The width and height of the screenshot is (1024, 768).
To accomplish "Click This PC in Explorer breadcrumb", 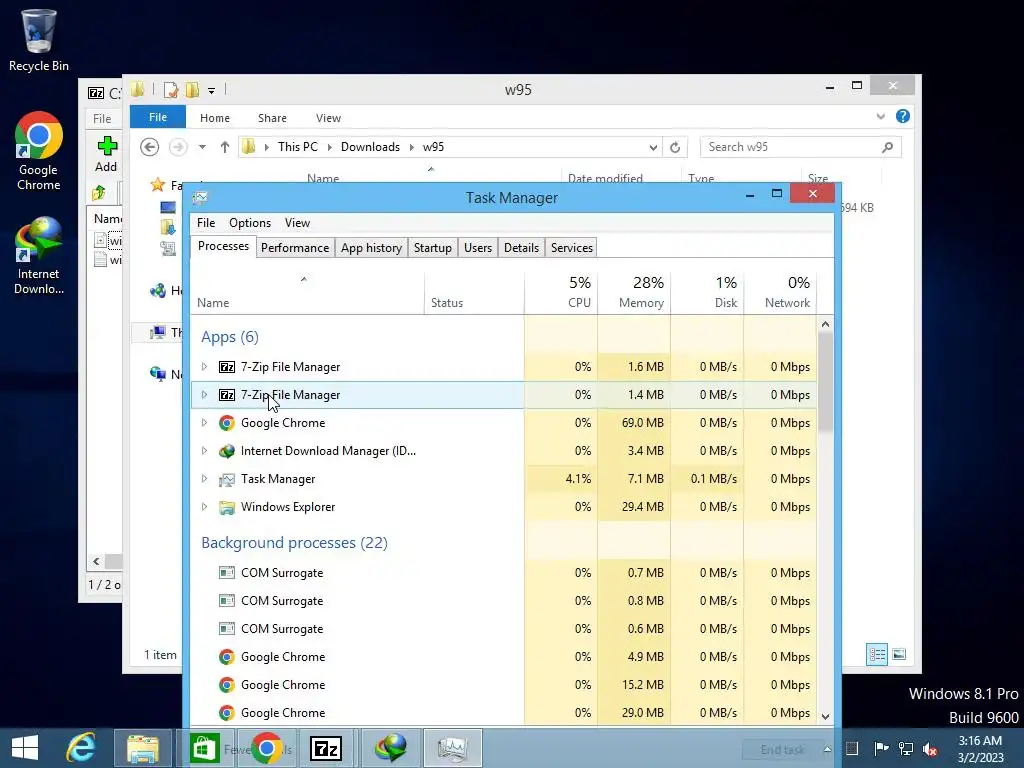I will pos(298,147).
